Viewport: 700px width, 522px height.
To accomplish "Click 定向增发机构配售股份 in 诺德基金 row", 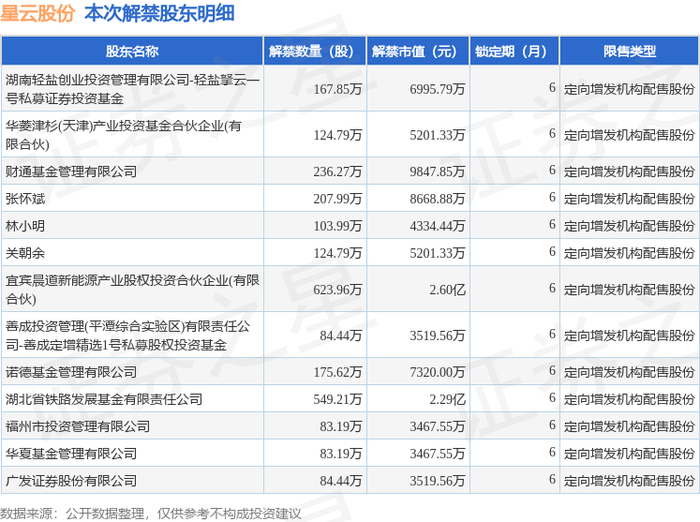I will pos(629,372).
